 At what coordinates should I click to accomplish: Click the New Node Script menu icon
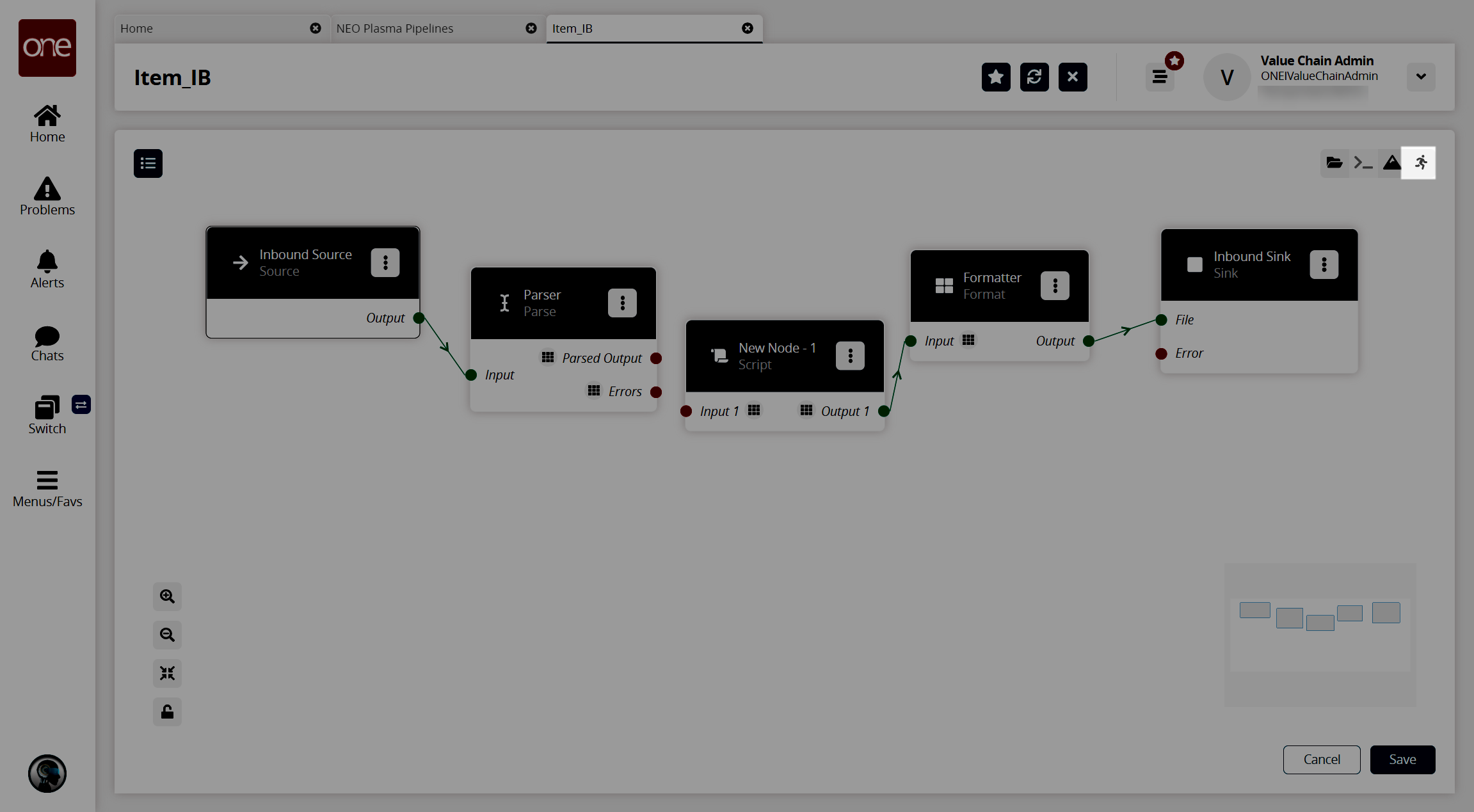(850, 355)
